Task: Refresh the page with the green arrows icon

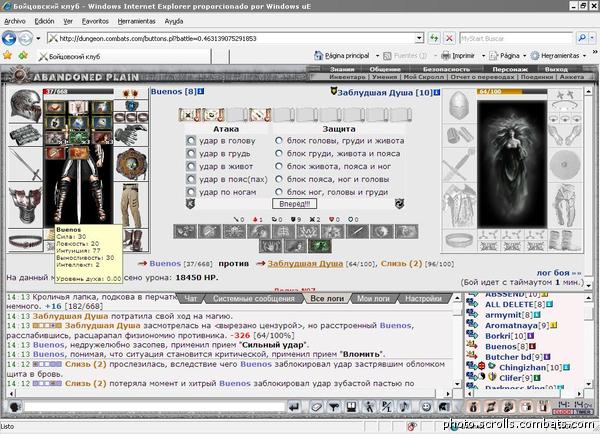Action: click(434, 38)
